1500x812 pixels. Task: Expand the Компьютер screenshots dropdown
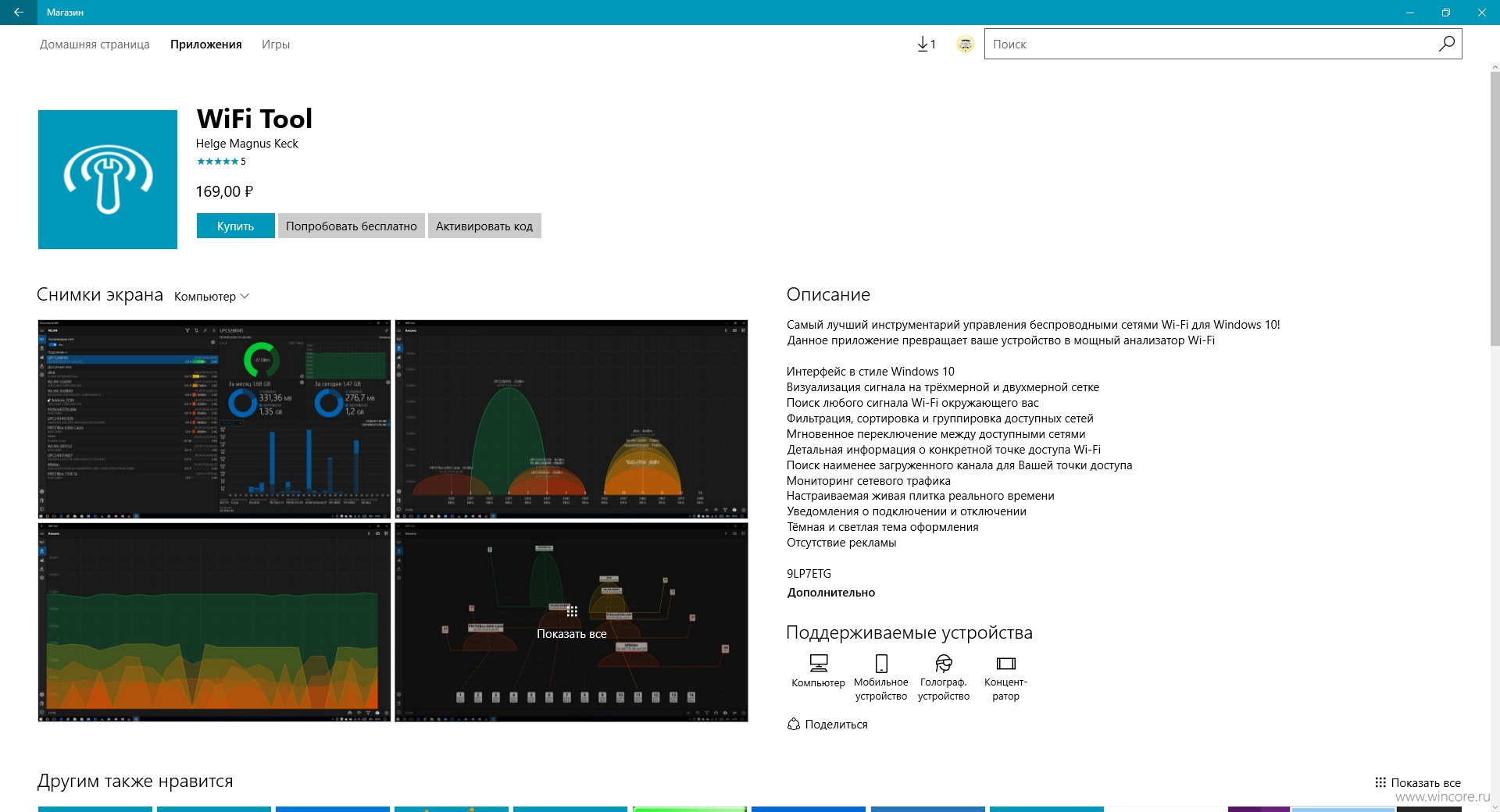click(212, 296)
